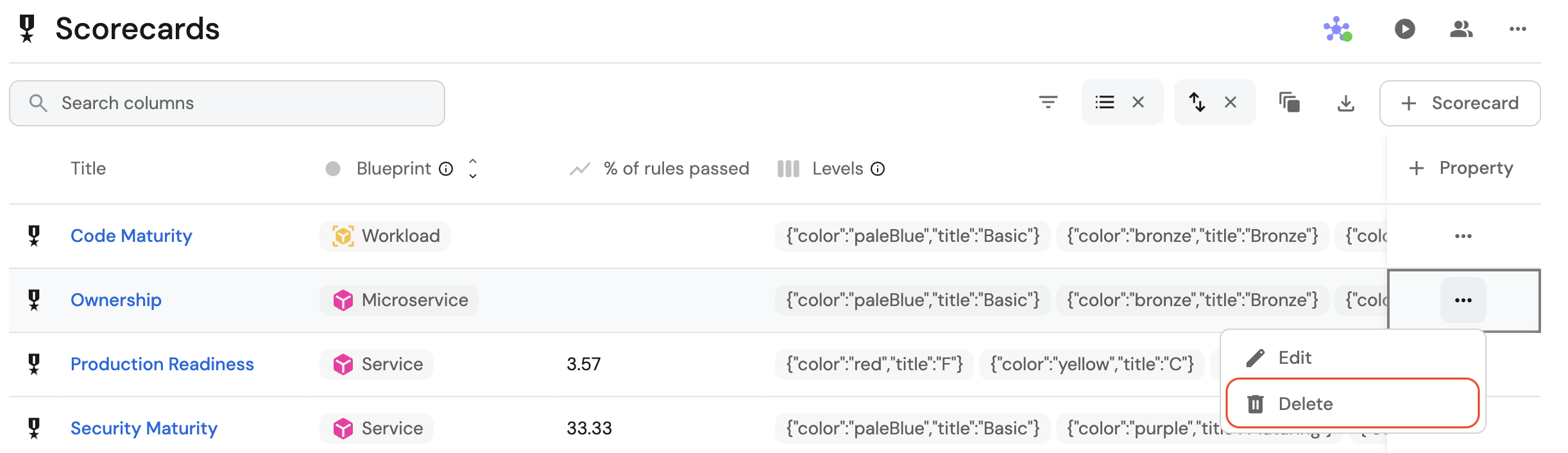Show info tooltip for the Levels column
1568x453 pixels.
pos(878,169)
